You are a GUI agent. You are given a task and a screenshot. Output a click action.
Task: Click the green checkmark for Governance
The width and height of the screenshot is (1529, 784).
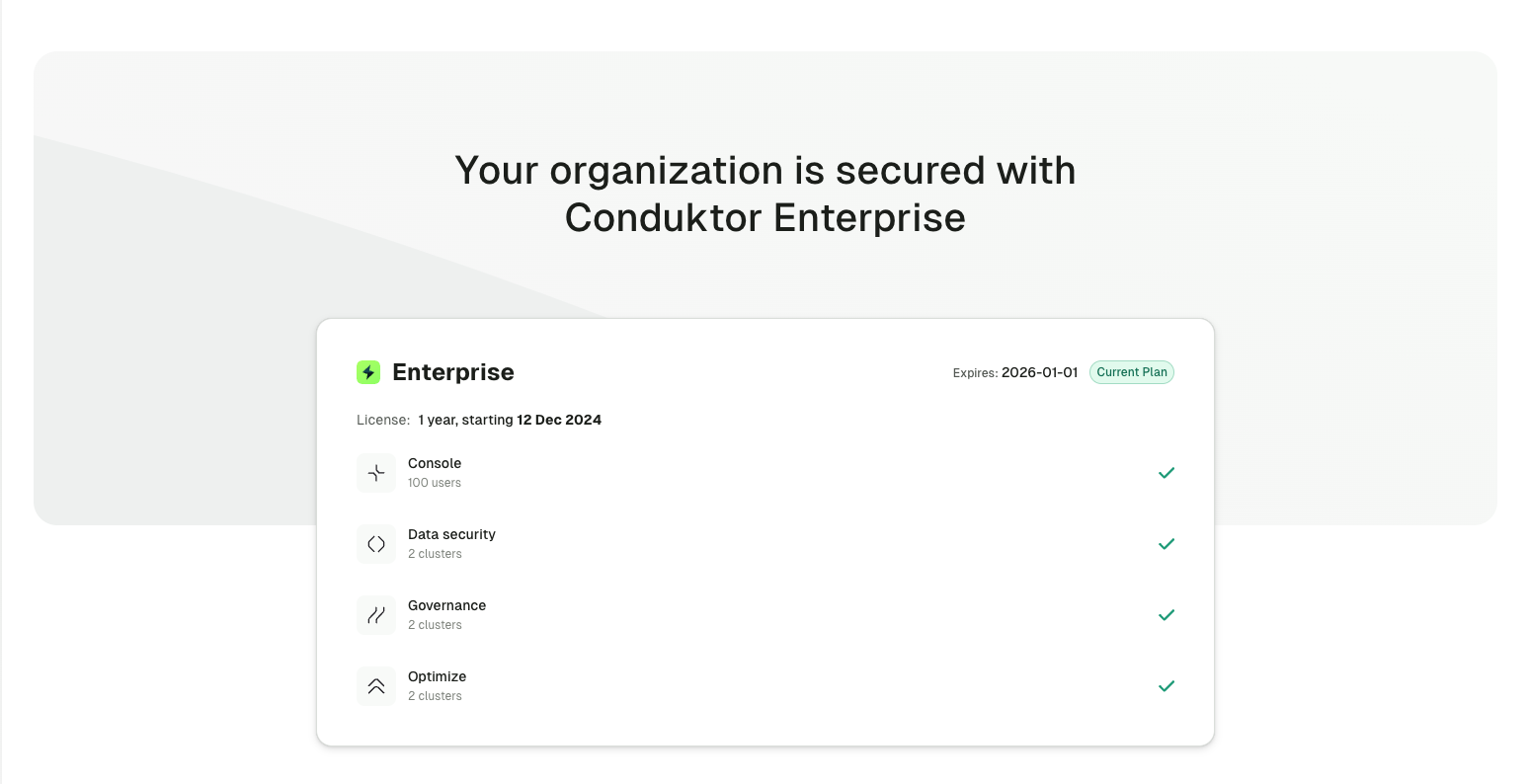pos(1167,615)
